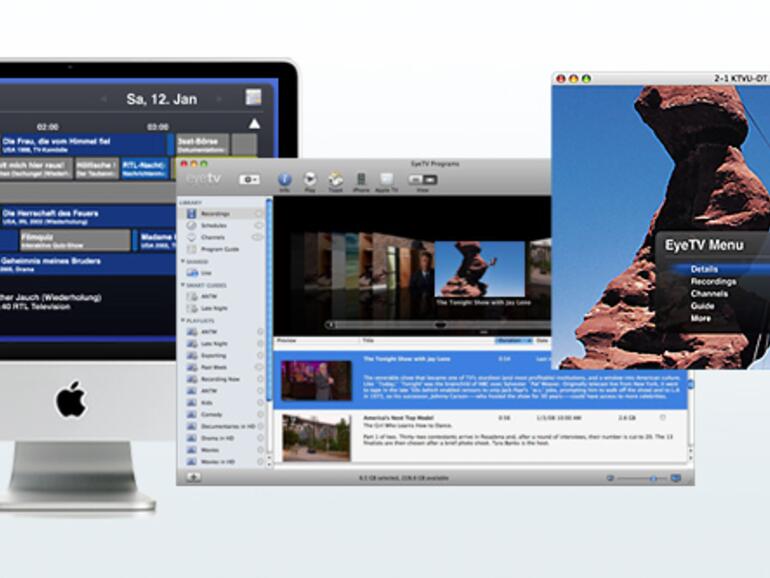Click America's Next Top Model thumbnail
This screenshot has width=770, height=578.
(317, 438)
